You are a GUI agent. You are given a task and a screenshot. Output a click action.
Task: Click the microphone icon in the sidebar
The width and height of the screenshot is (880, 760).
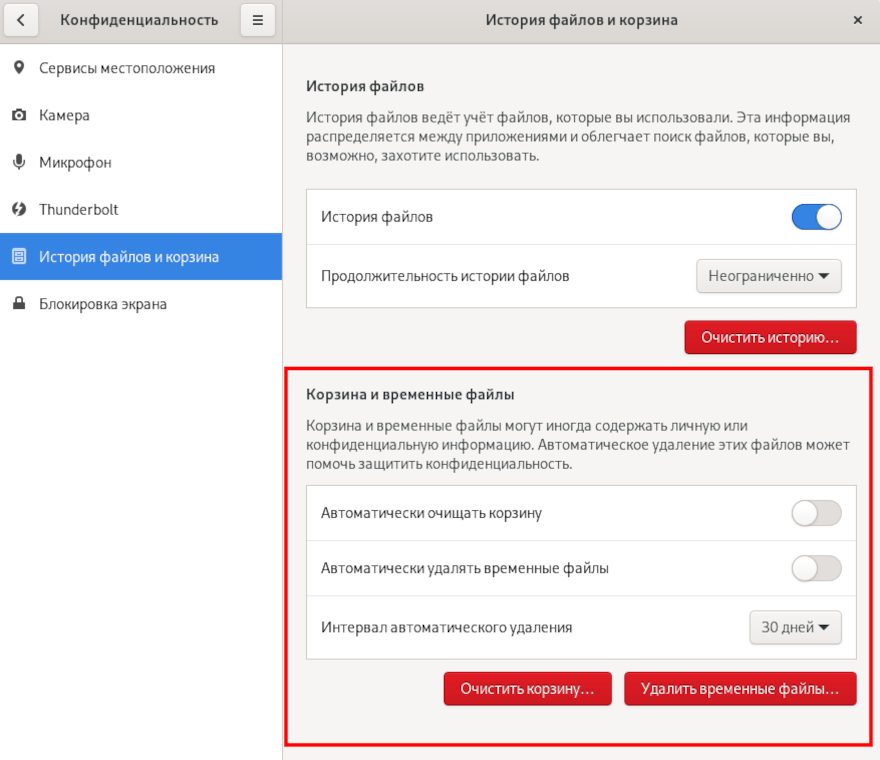point(19,162)
